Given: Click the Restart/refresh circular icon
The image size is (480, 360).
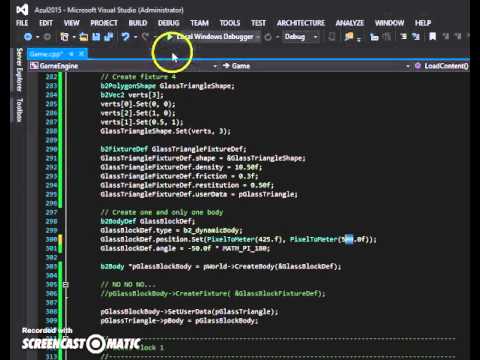Looking at the screenshot, I should tap(268, 37).
